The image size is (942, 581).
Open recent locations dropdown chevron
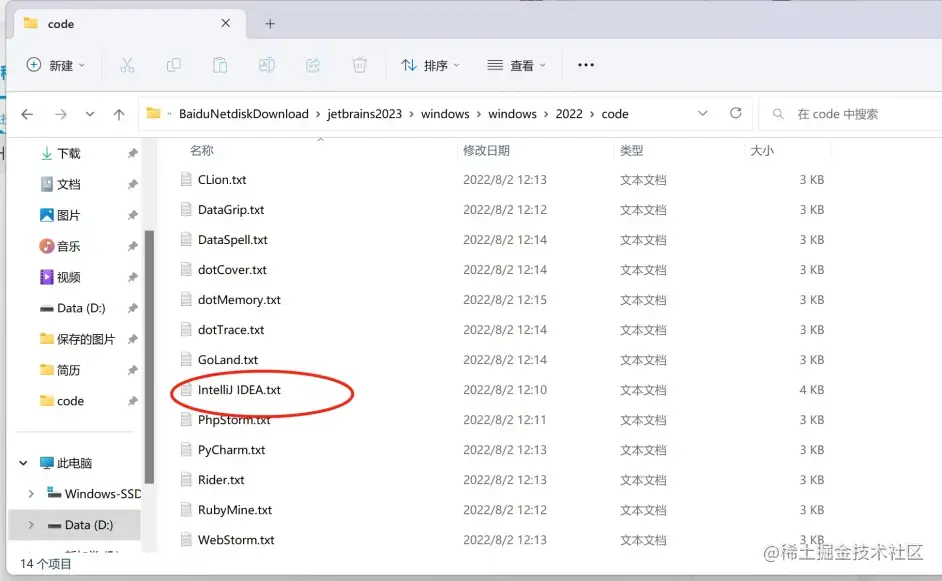(90, 114)
